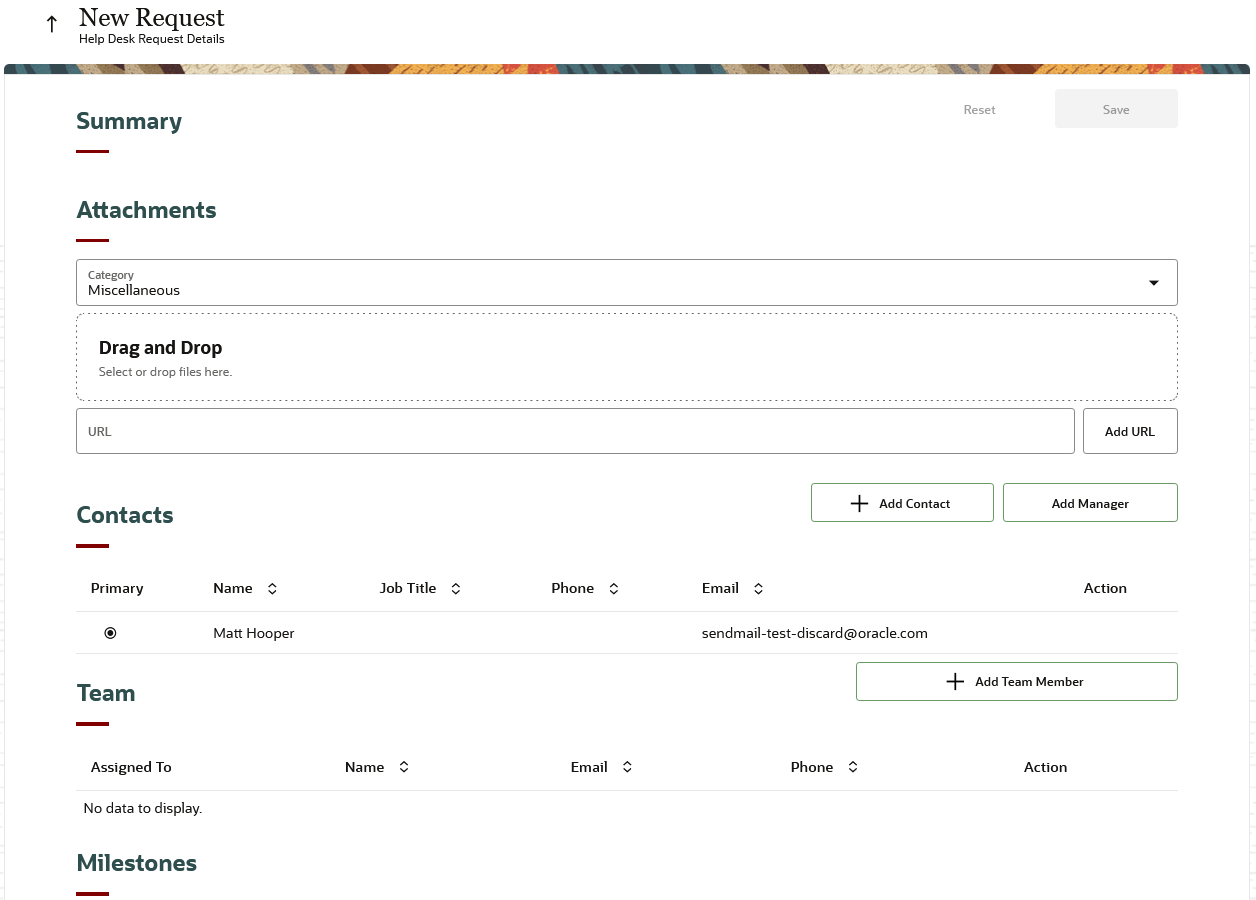The height and width of the screenshot is (900, 1256).
Task: Click the Drag and Drop file area
Action: [627, 357]
